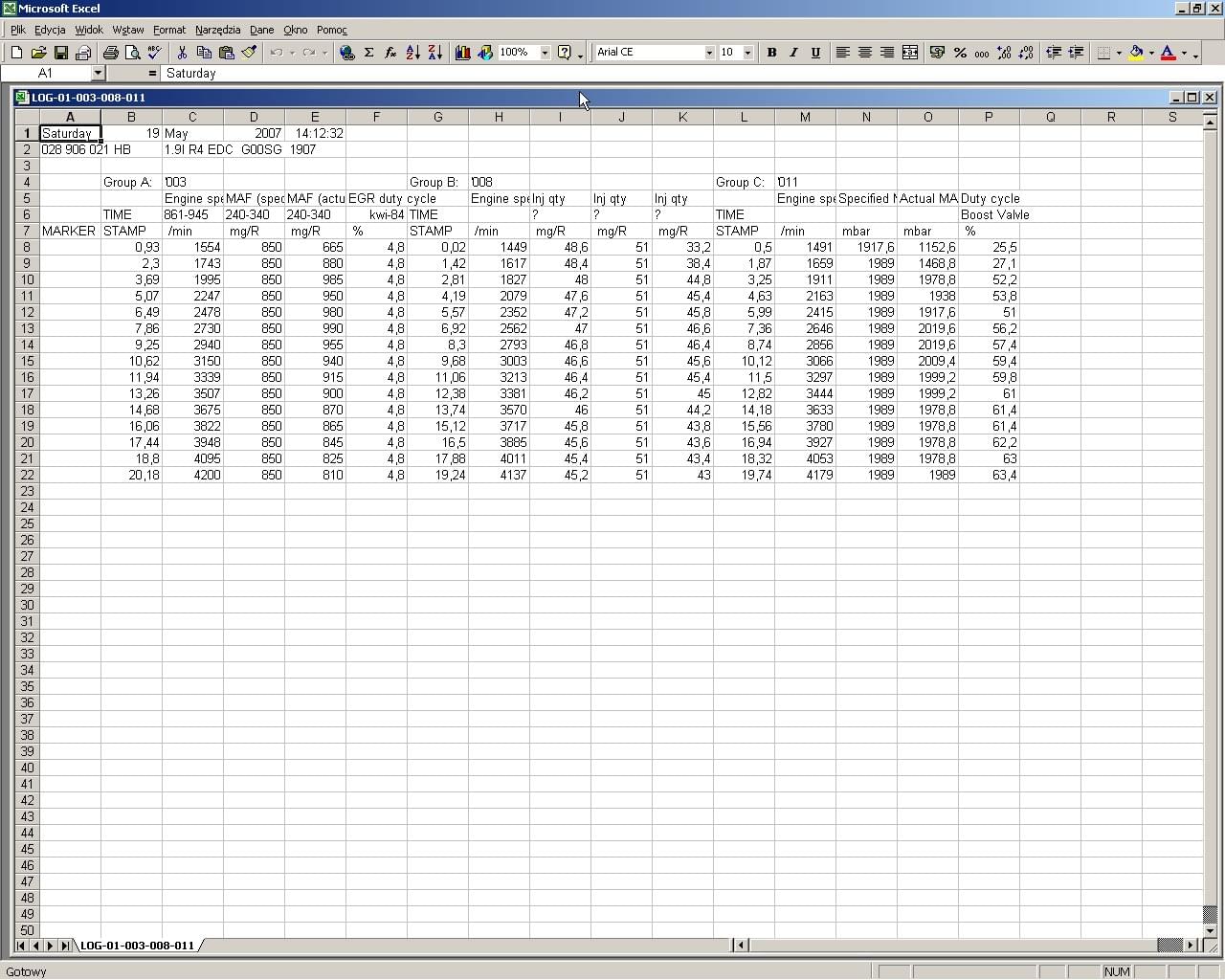Click the Paste clipboard icon
The width and height of the screenshot is (1225, 980).
pos(226,53)
